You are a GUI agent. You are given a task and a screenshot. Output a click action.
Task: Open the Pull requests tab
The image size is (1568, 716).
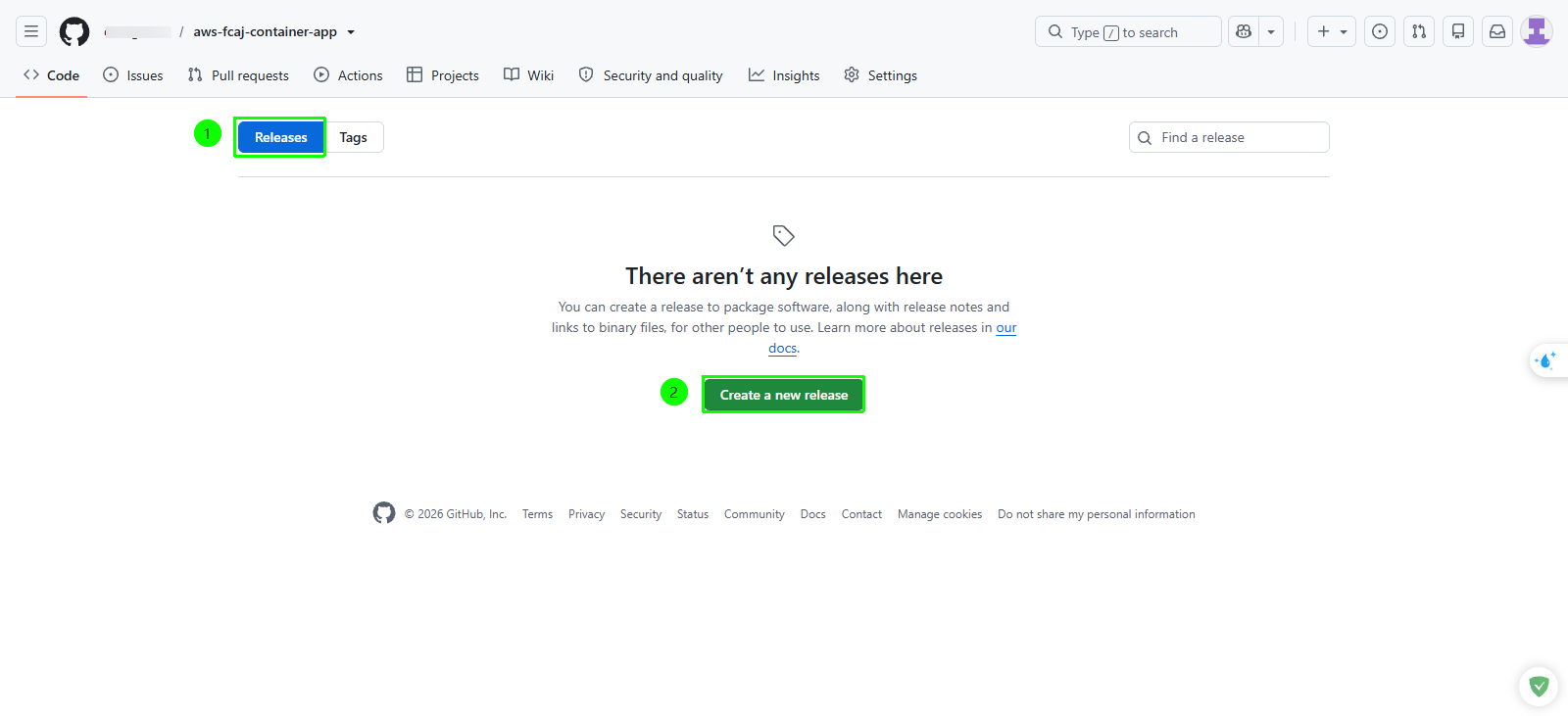[238, 75]
